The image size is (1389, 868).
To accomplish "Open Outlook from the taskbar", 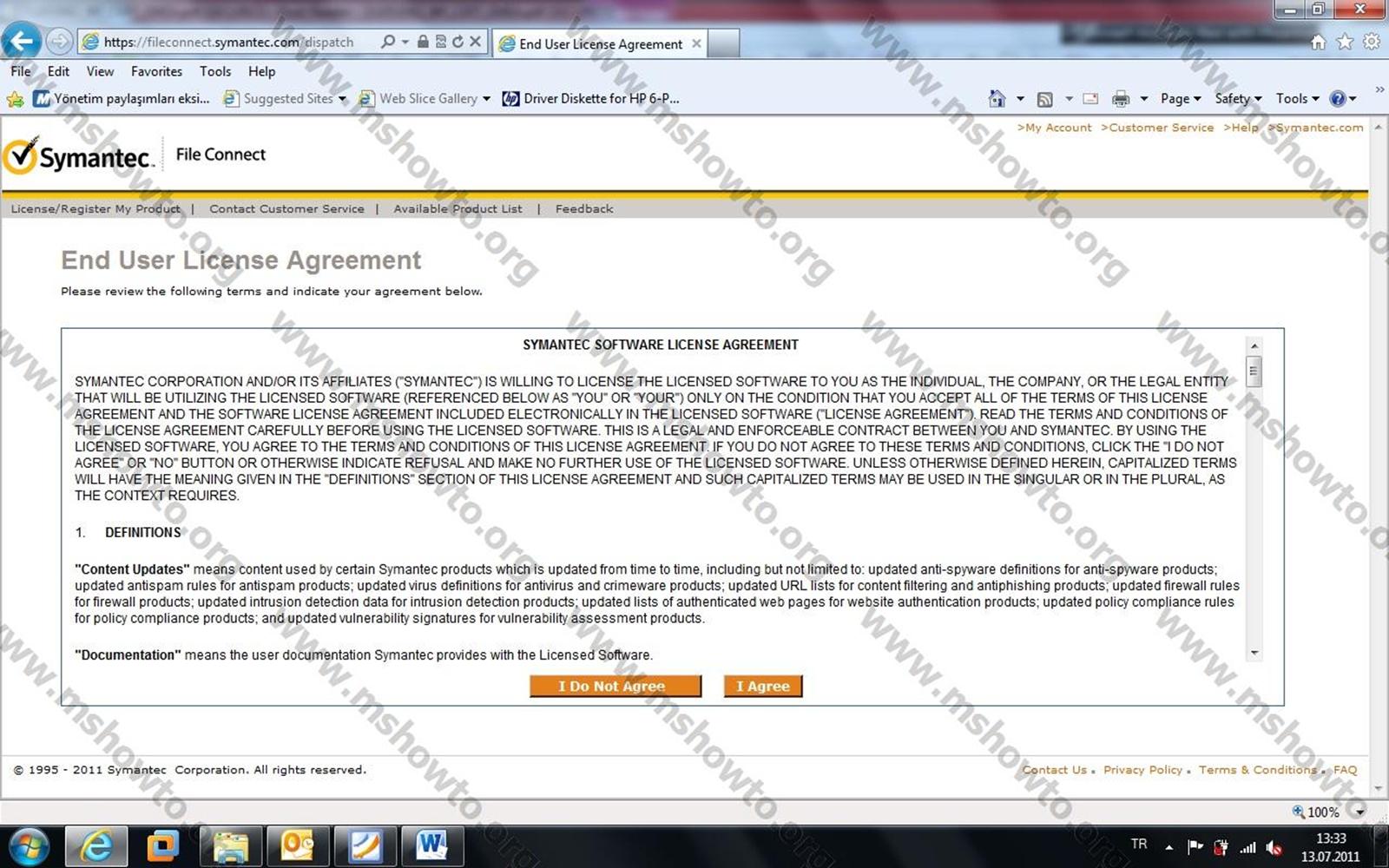I will [297, 845].
